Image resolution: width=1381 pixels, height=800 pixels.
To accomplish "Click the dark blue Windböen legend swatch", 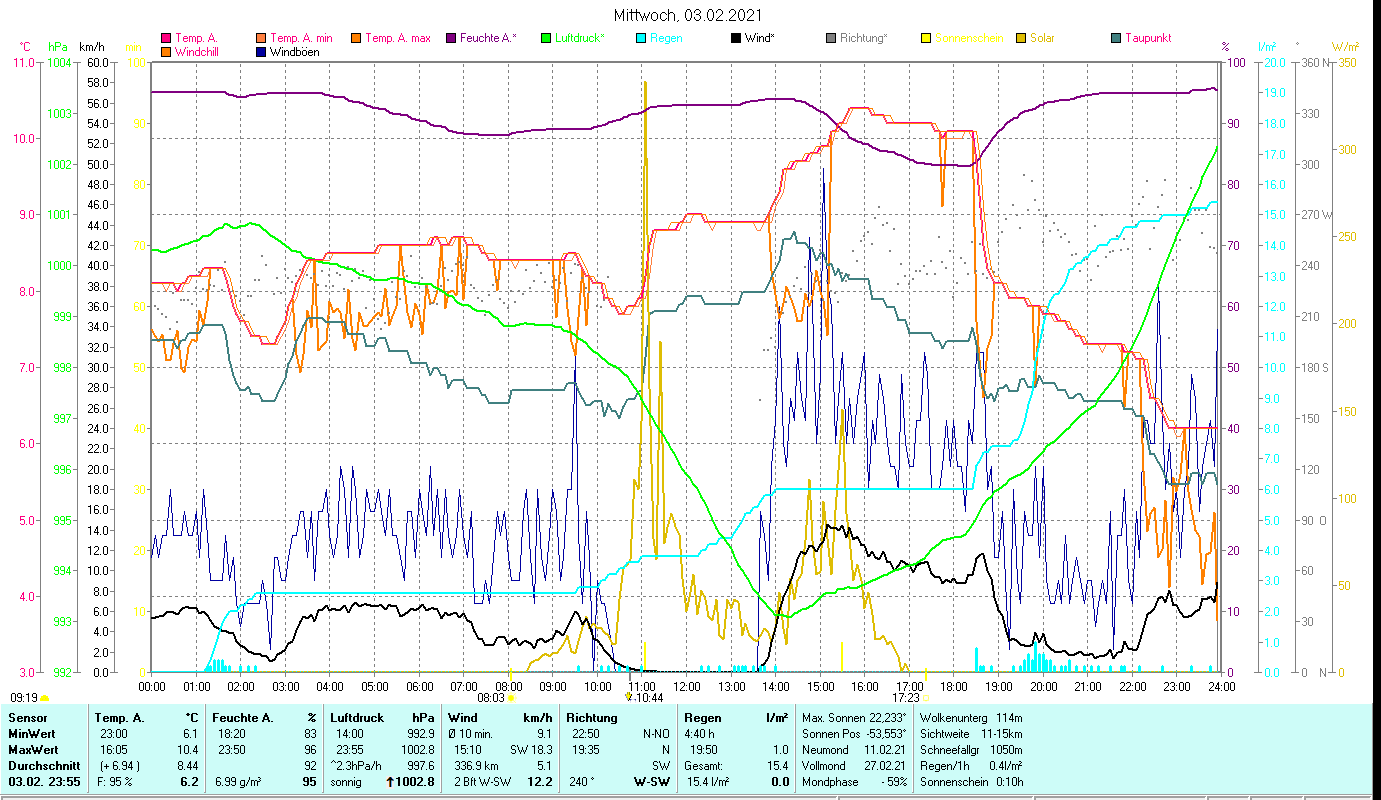I will [x=261, y=51].
